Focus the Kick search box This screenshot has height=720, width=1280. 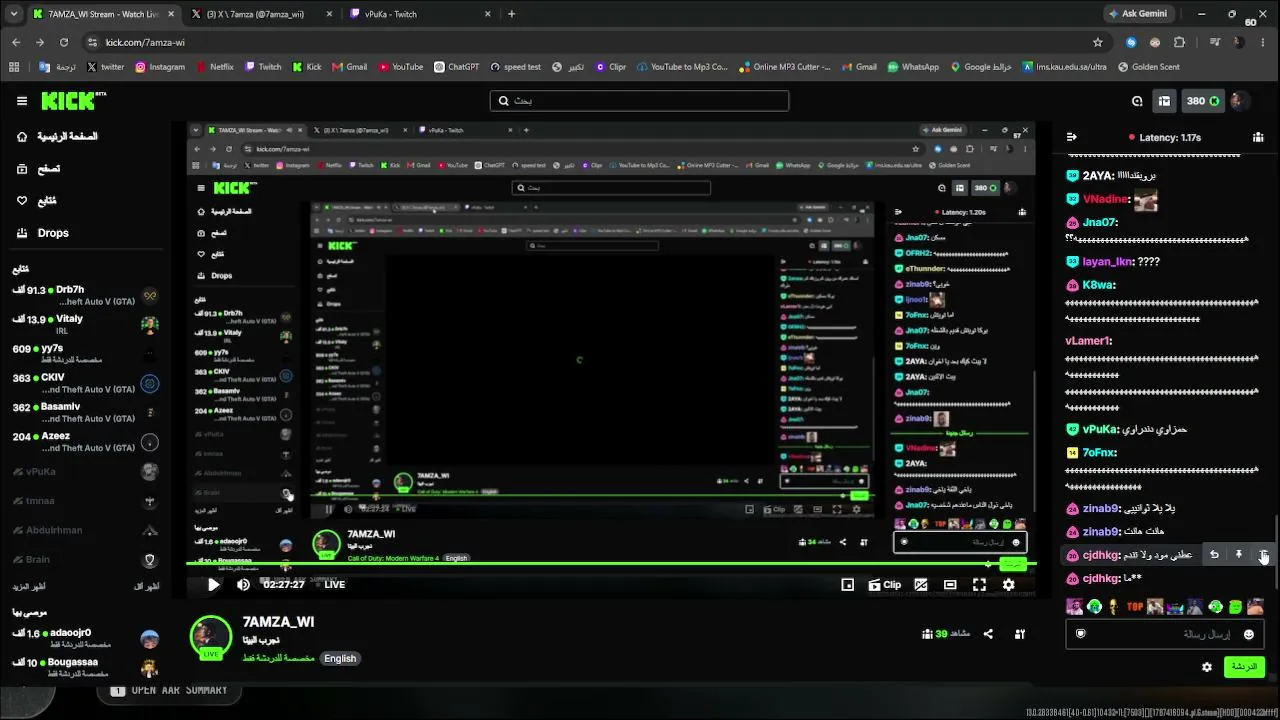click(x=639, y=101)
